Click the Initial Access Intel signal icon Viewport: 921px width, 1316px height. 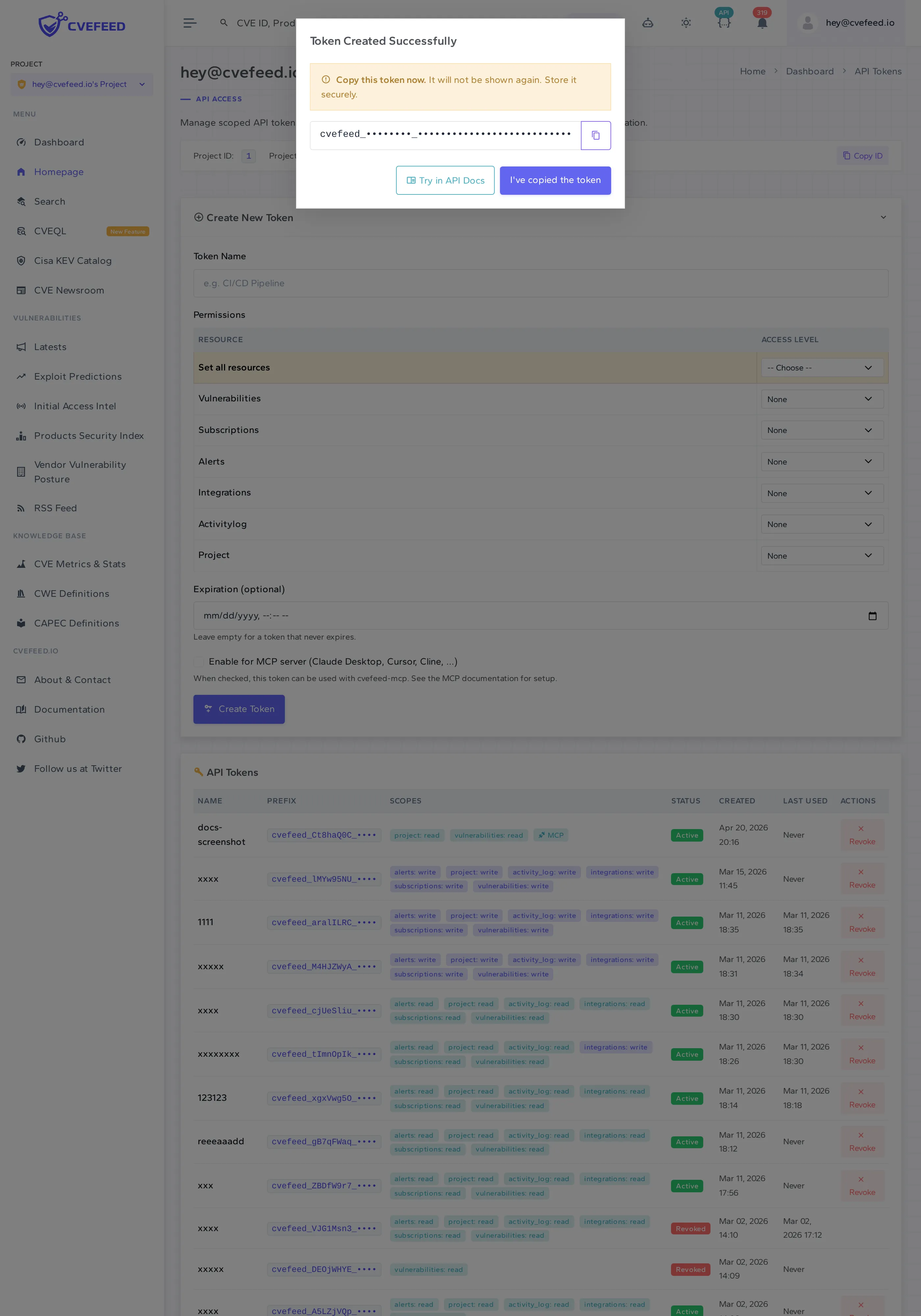pyautogui.click(x=21, y=406)
